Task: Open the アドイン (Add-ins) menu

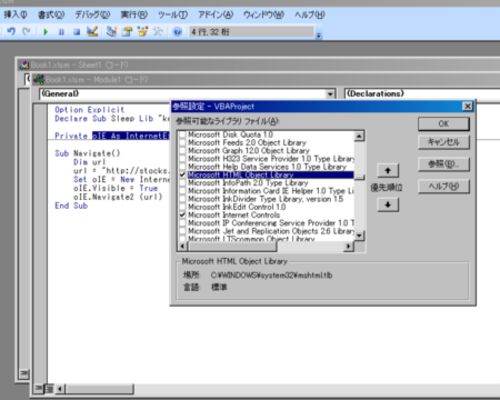Action: pyautogui.click(x=215, y=15)
